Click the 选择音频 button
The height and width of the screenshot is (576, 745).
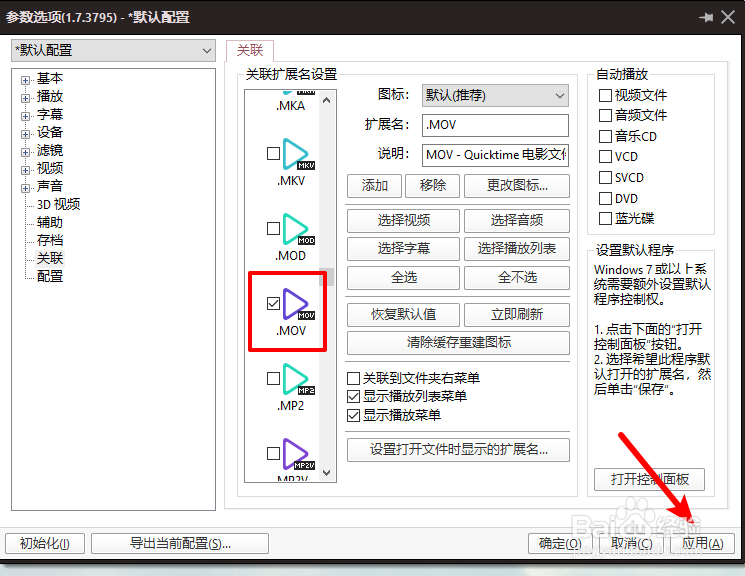pyautogui.click(x=517, y=221)
